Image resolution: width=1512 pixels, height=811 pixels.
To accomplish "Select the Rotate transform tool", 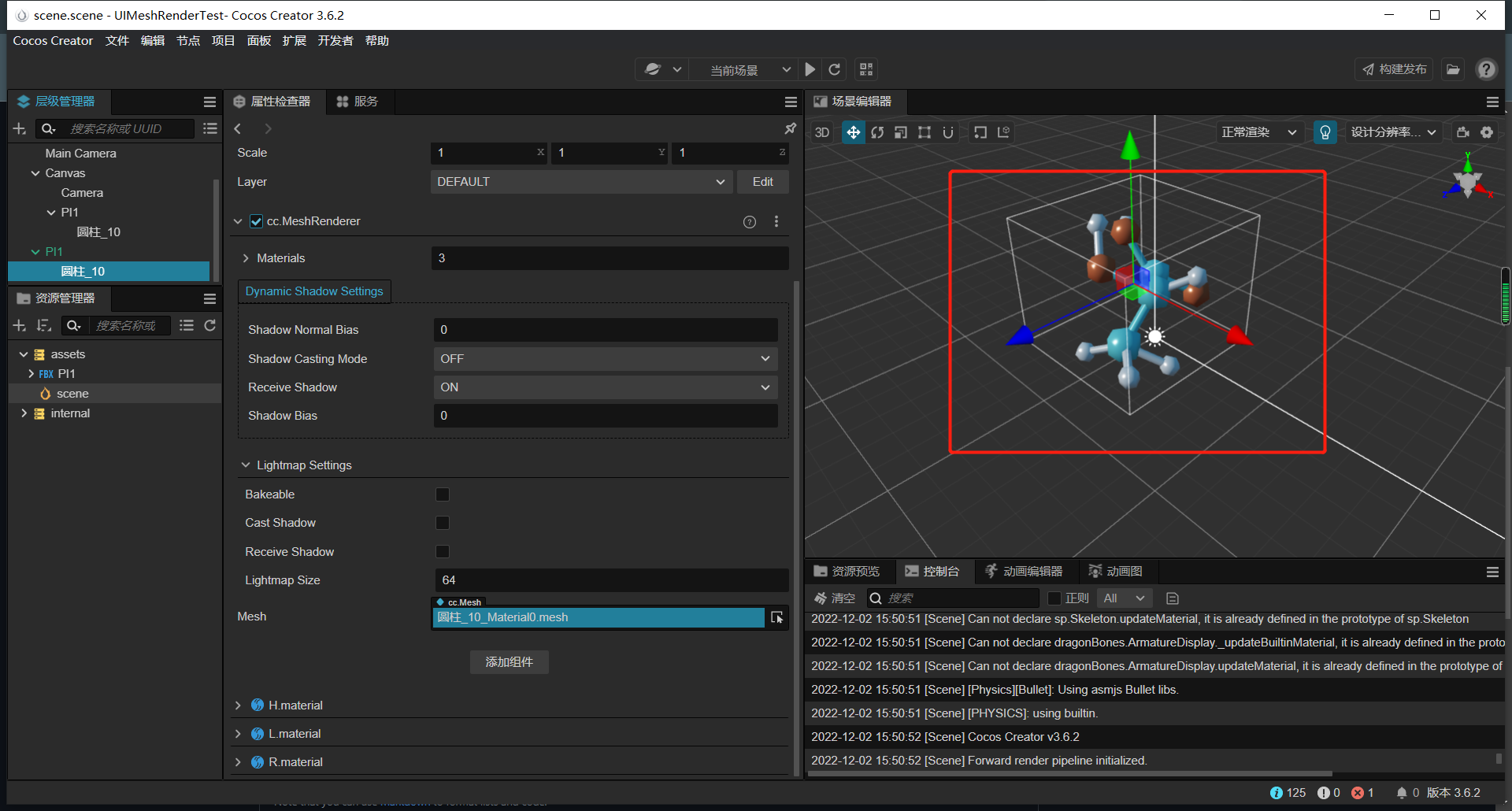I will click(x=877, y=132).
